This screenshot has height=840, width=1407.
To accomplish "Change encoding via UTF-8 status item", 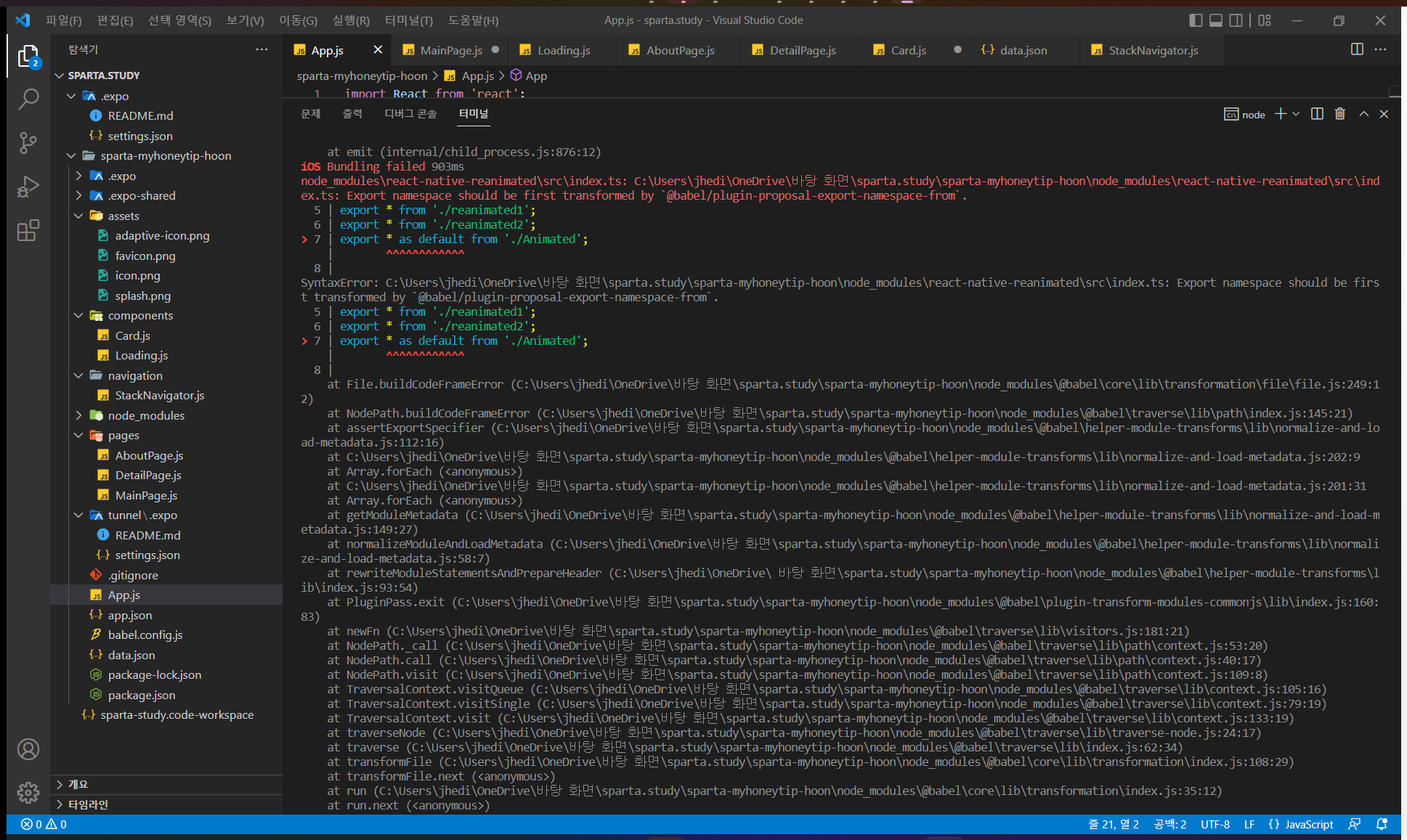I will [1215, 824].
